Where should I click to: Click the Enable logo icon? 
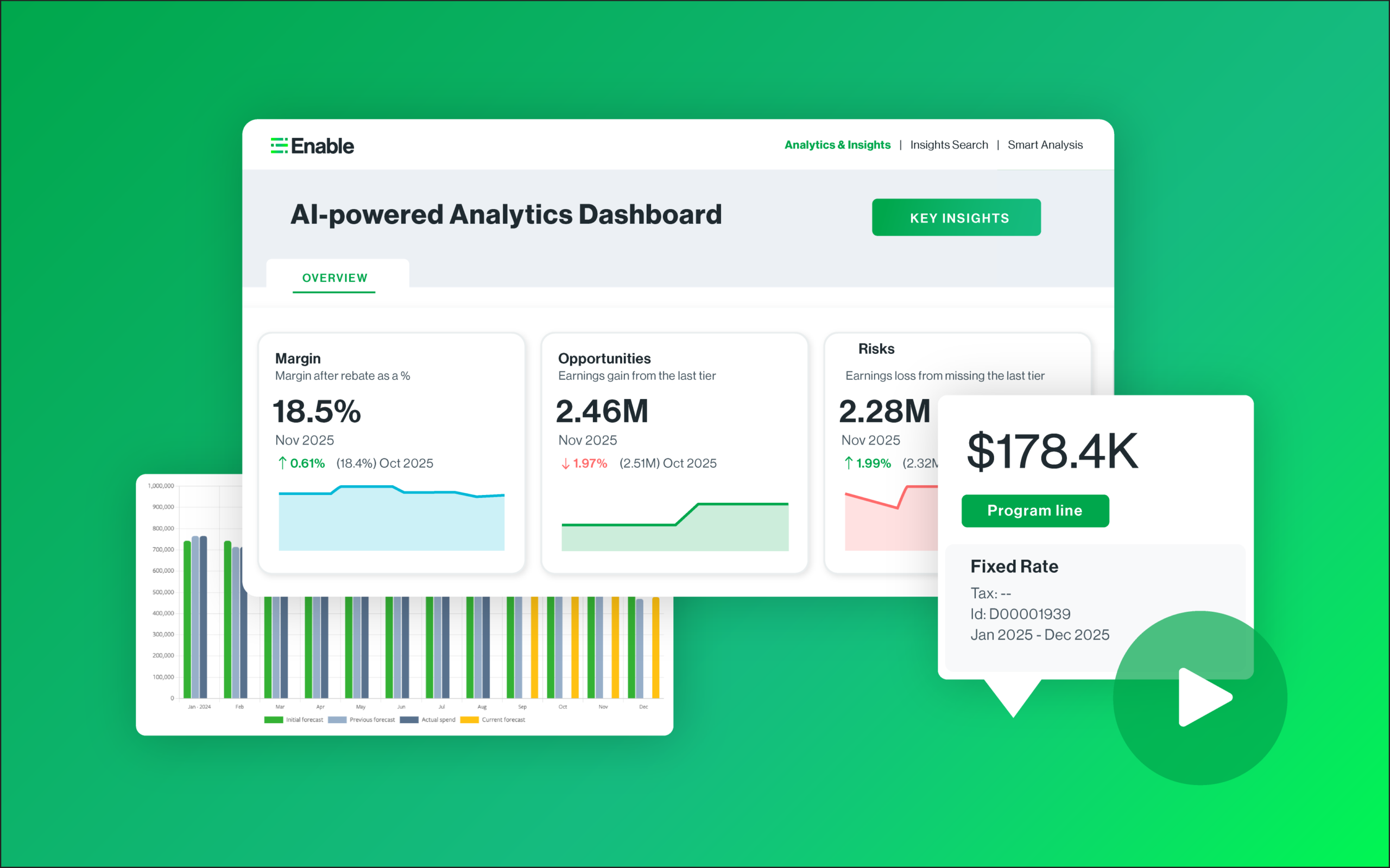pyautogui.click(x=279, y=146)
